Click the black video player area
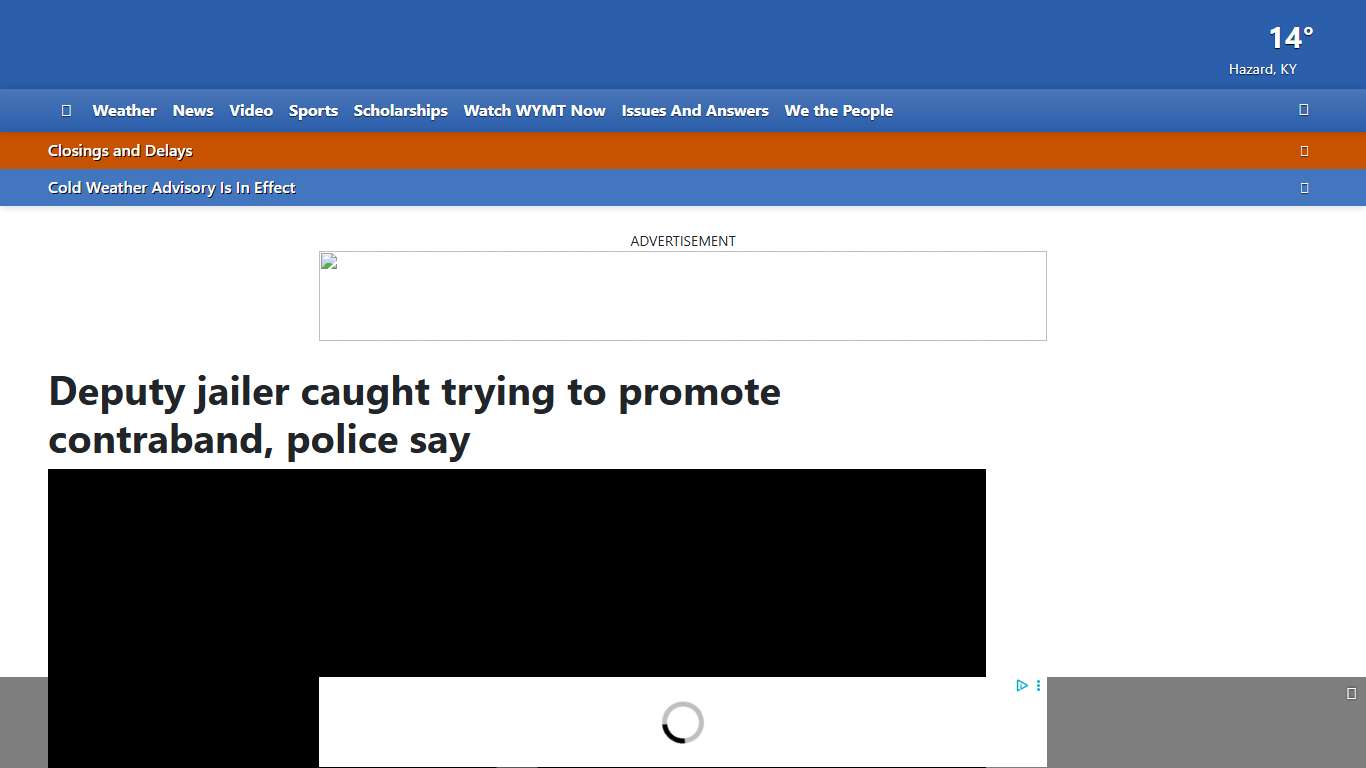The width and height of the screenshot is (1366, 768). click(516, 570)
